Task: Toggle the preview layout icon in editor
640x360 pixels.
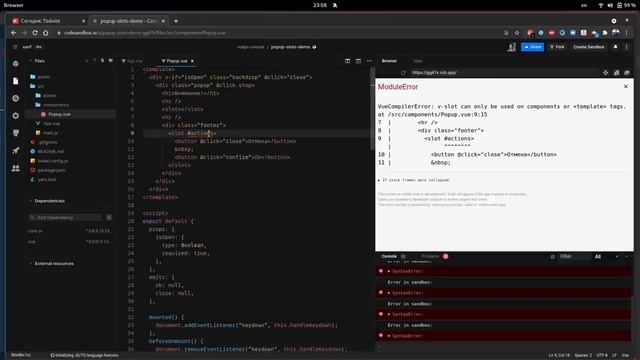Action: click(358, 61)
